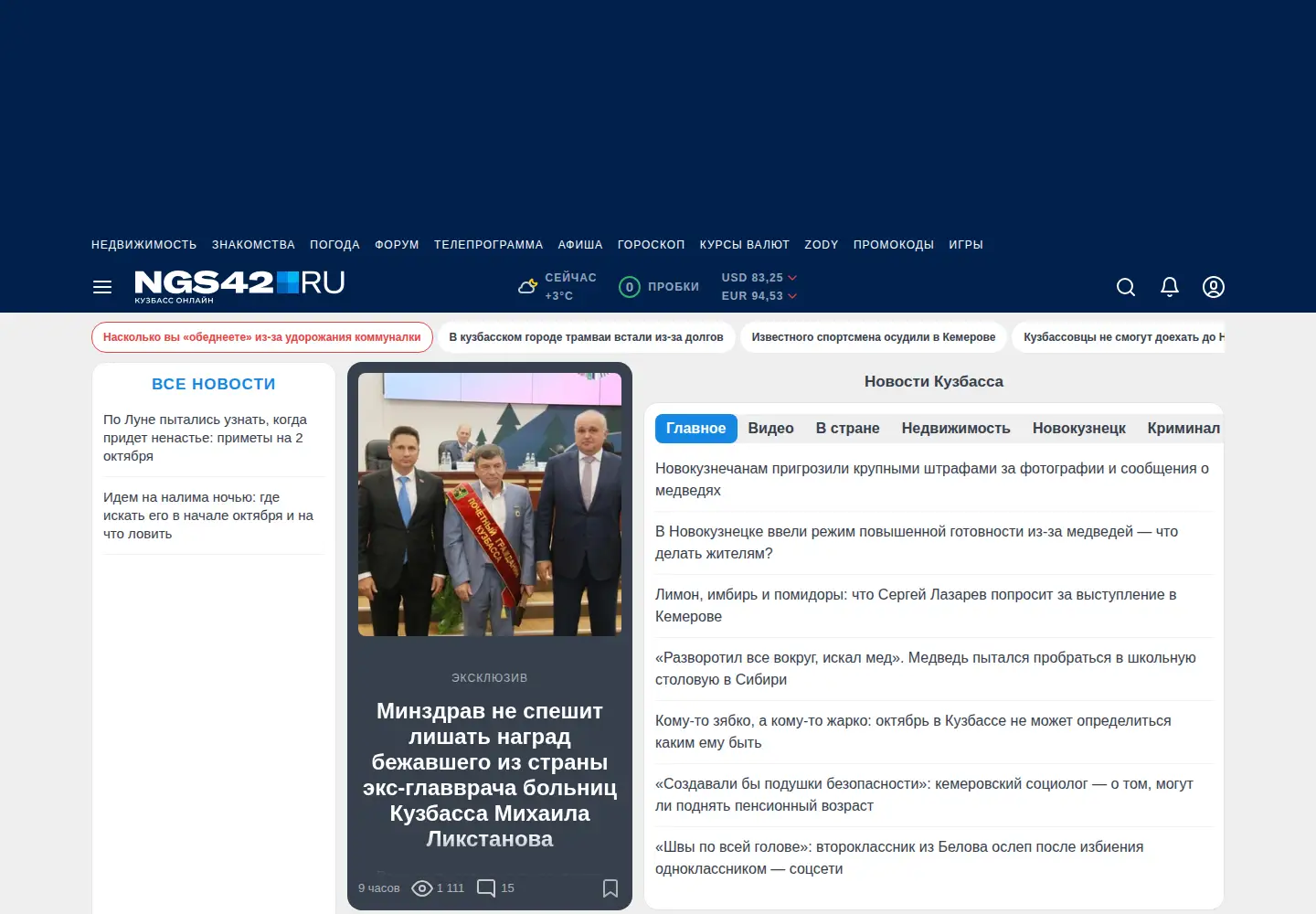Open ZODY in the top menu
This screenshot has width=1316, height=914.
tap(822, 245)
